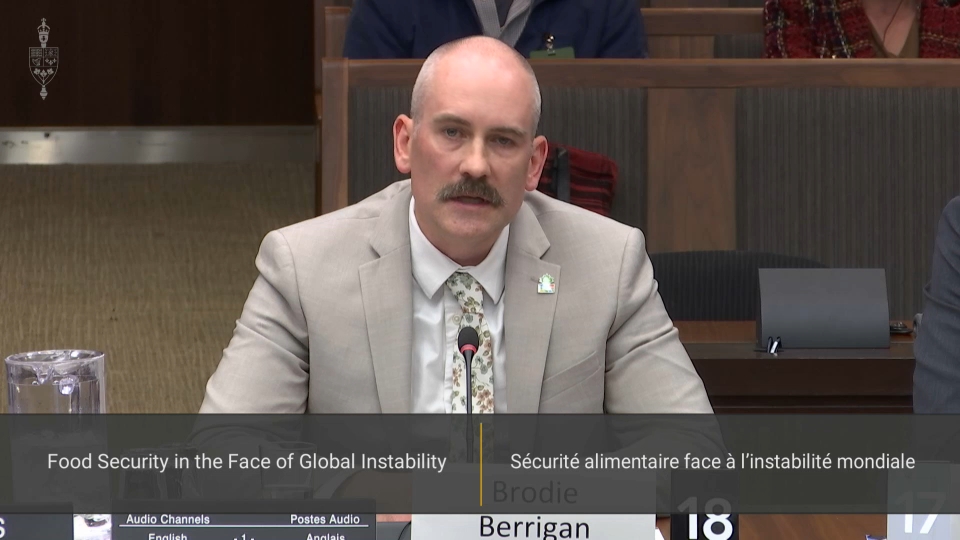Click the Parliament crest logo watermark
This screenshot has height=540, width=960.
[x=43, y=59]
